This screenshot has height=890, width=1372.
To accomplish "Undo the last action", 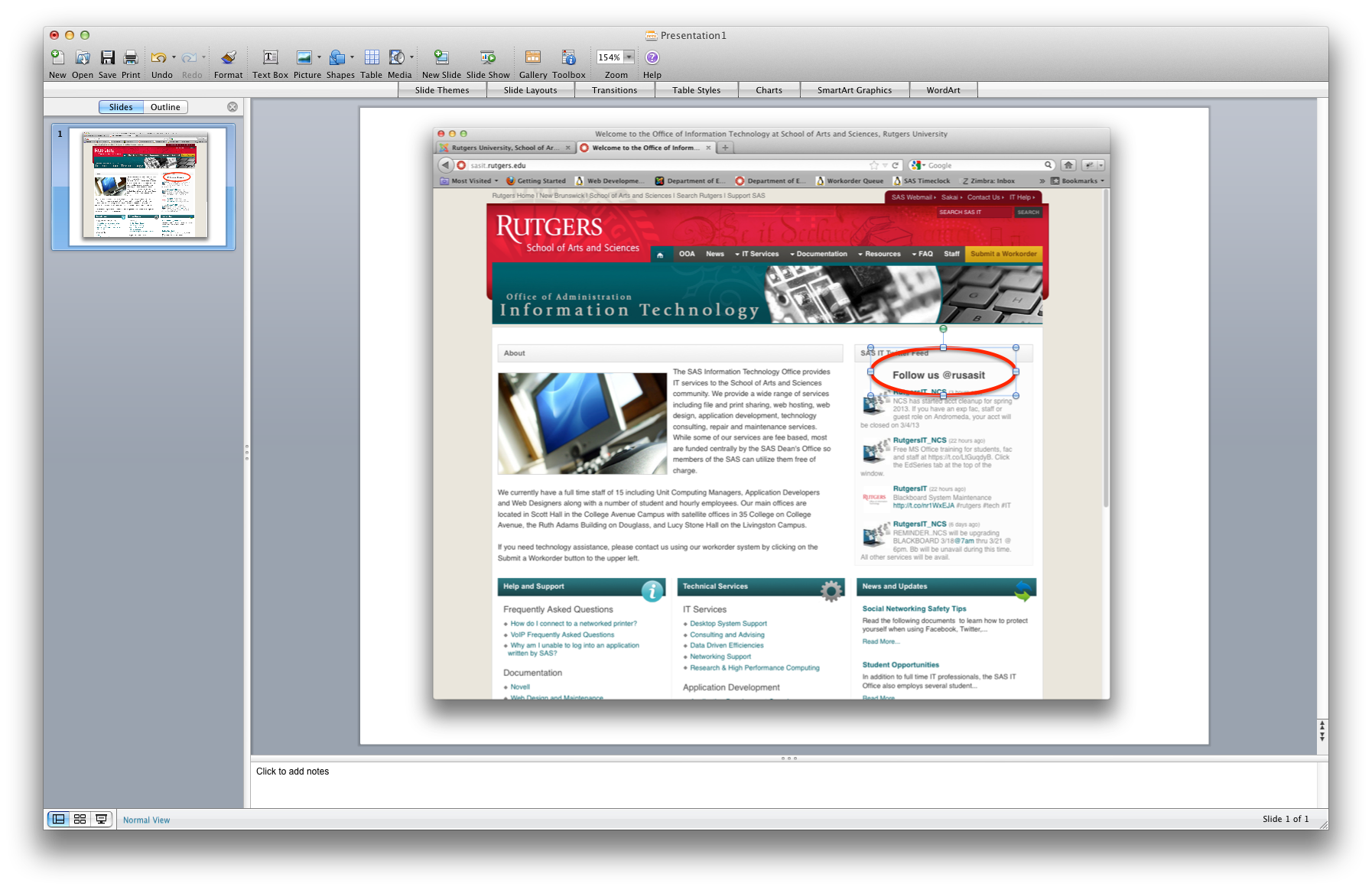I will (158, 57).
